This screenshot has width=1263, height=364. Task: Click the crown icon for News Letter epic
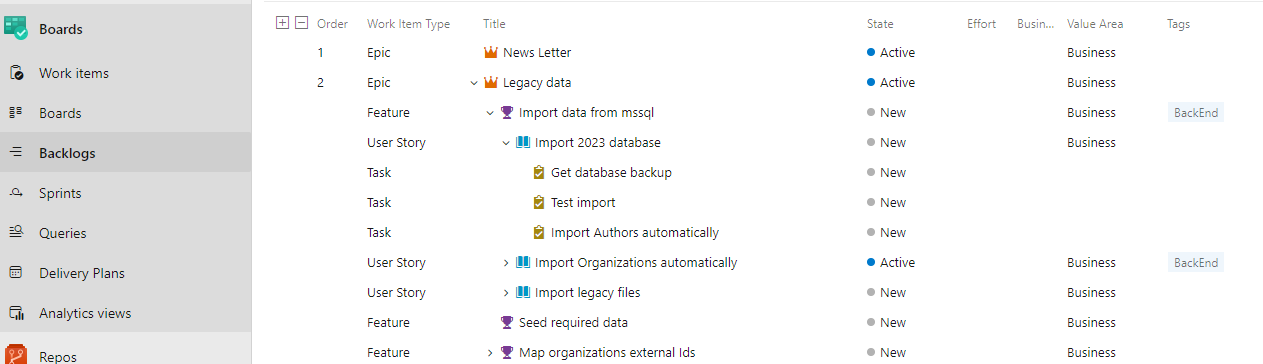click(x=490, y=52)
